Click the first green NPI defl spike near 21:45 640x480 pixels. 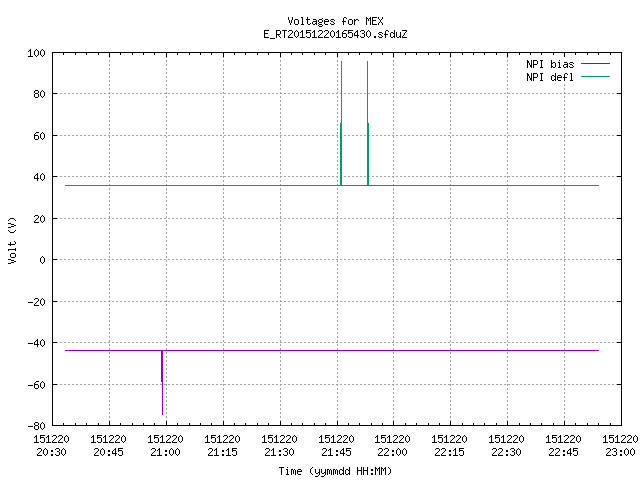click(341, 123)
